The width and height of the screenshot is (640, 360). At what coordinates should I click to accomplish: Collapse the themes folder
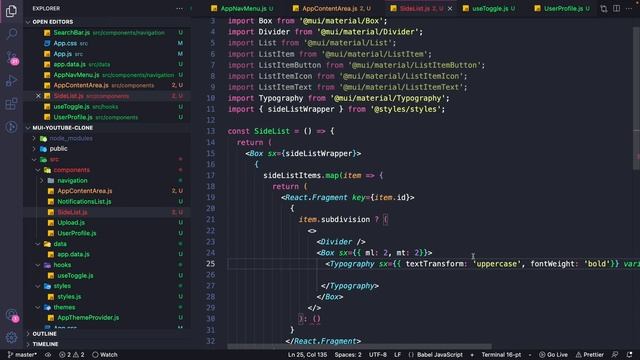[x=64, y=307]
